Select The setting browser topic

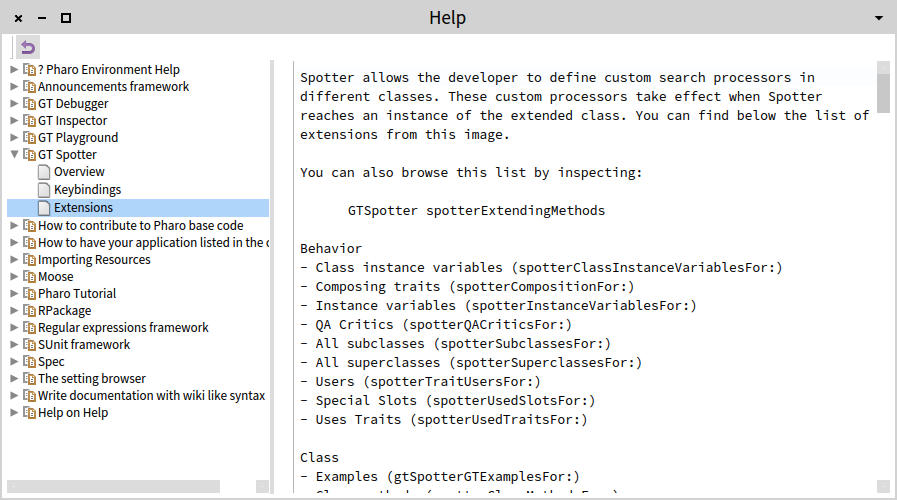click(92, 379)
